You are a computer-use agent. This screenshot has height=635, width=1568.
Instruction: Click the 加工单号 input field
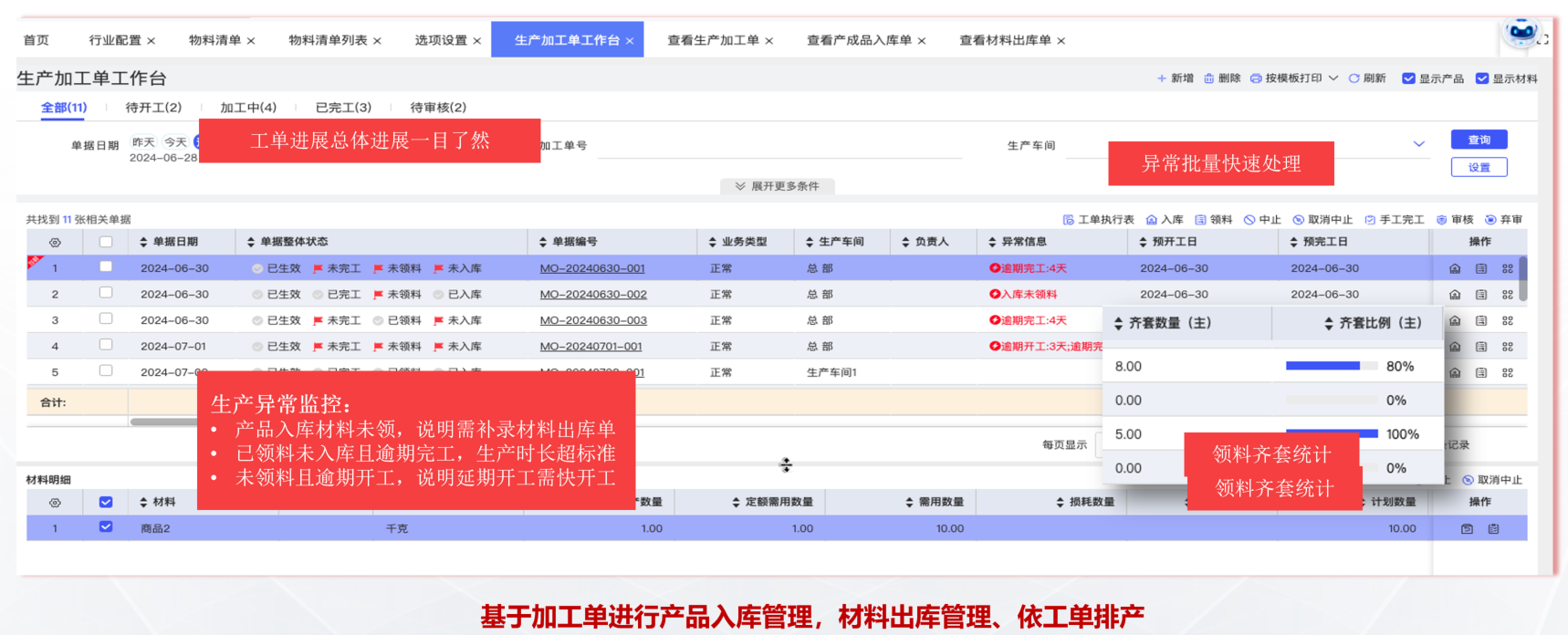[x=779, y=146]
